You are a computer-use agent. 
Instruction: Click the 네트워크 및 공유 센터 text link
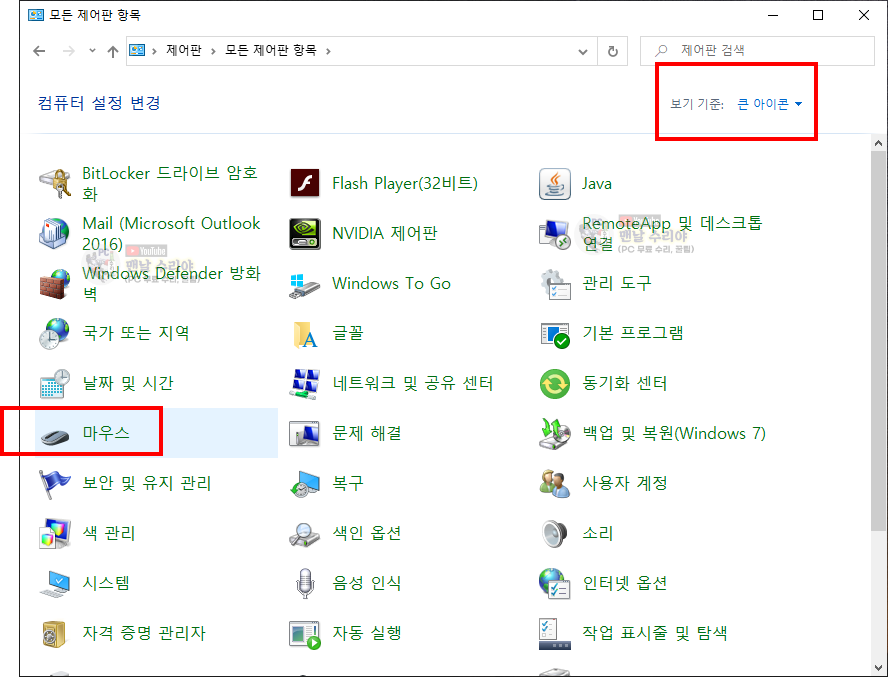point(413,384)
